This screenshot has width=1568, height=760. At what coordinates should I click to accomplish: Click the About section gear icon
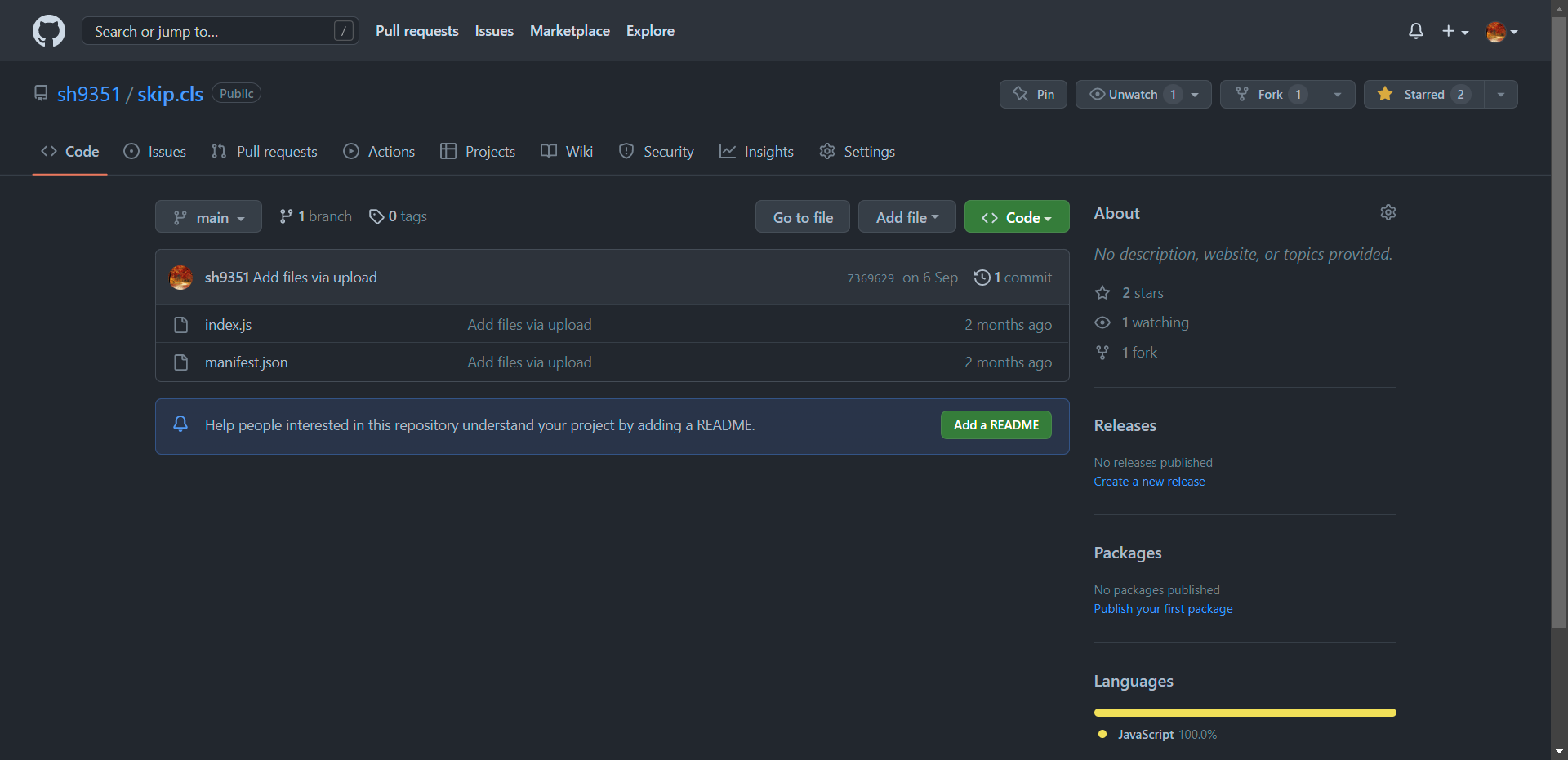[1388, 212]
